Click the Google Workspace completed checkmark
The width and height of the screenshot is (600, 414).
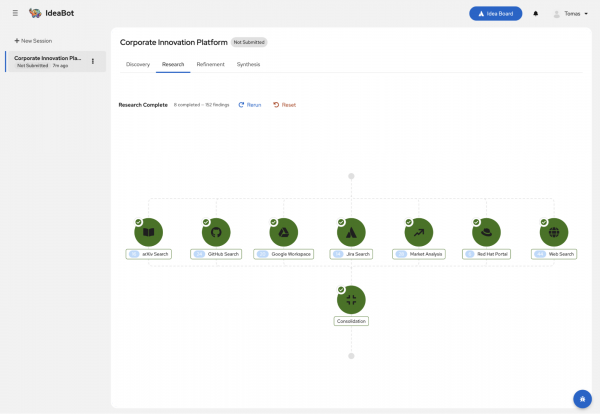(x=274, y=222)
